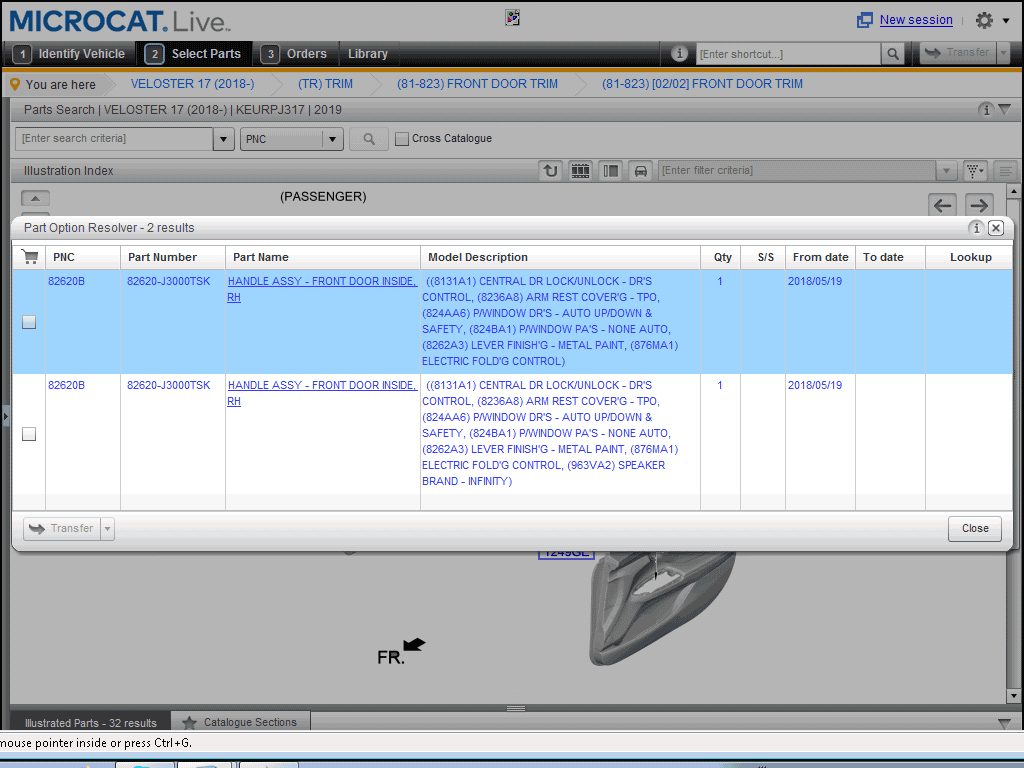Screen dimensions: 1024x768
Task: Open the Library tab
Action: coord(368,54)
